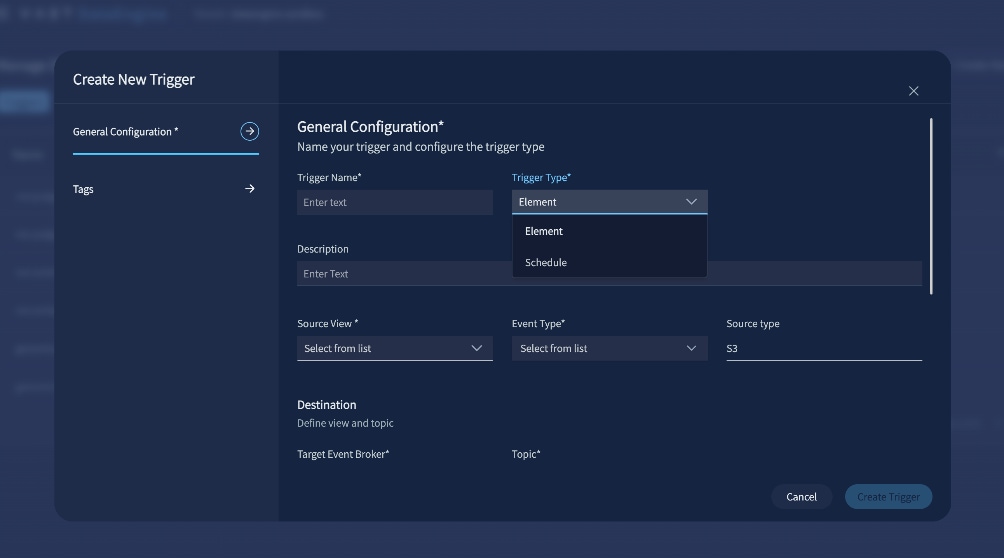1004x558 pixels.
Task: Focus the Trigger Name text field
Action: point(394,202)
